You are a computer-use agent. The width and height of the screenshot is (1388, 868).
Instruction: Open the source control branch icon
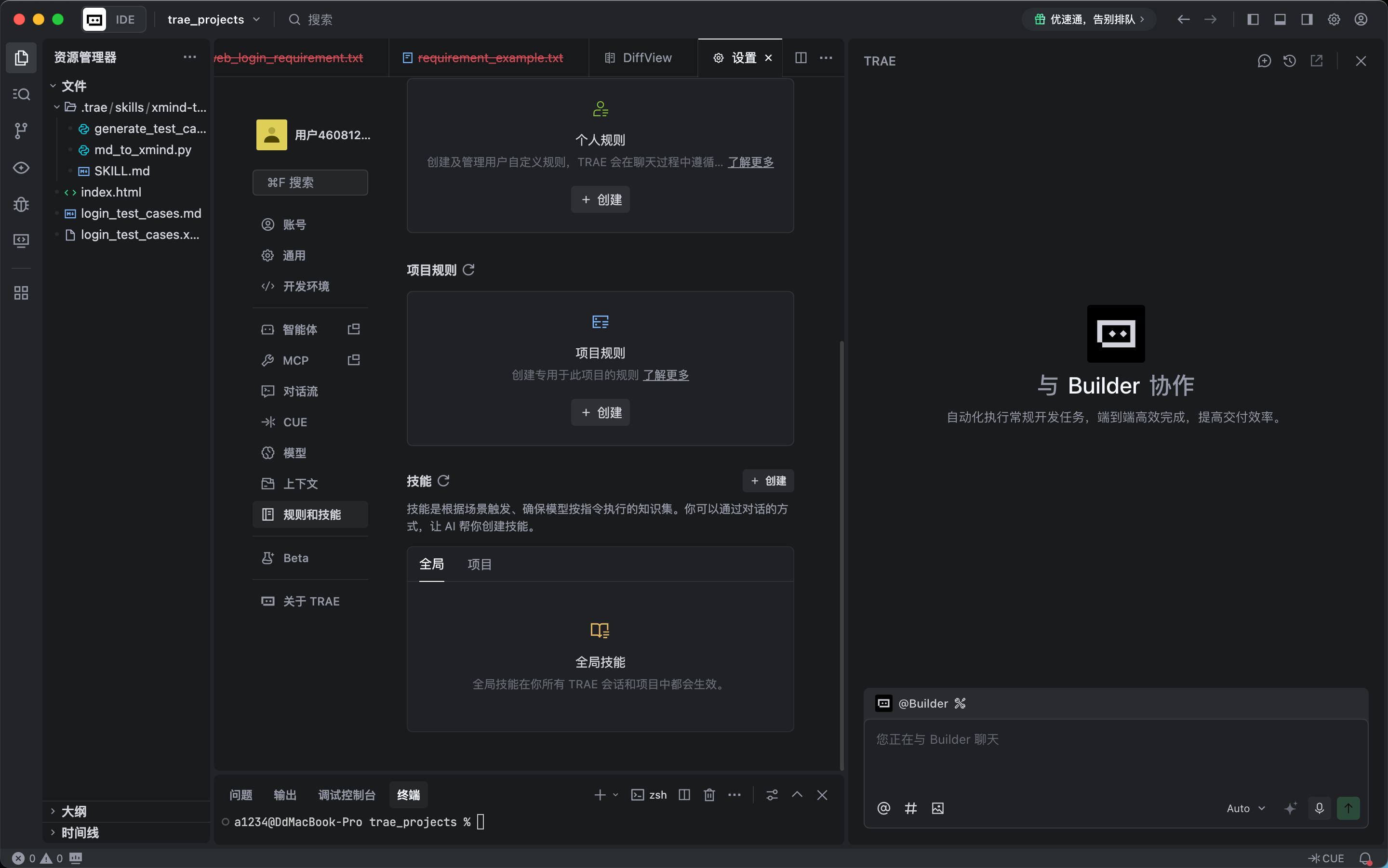pos(21,131)
